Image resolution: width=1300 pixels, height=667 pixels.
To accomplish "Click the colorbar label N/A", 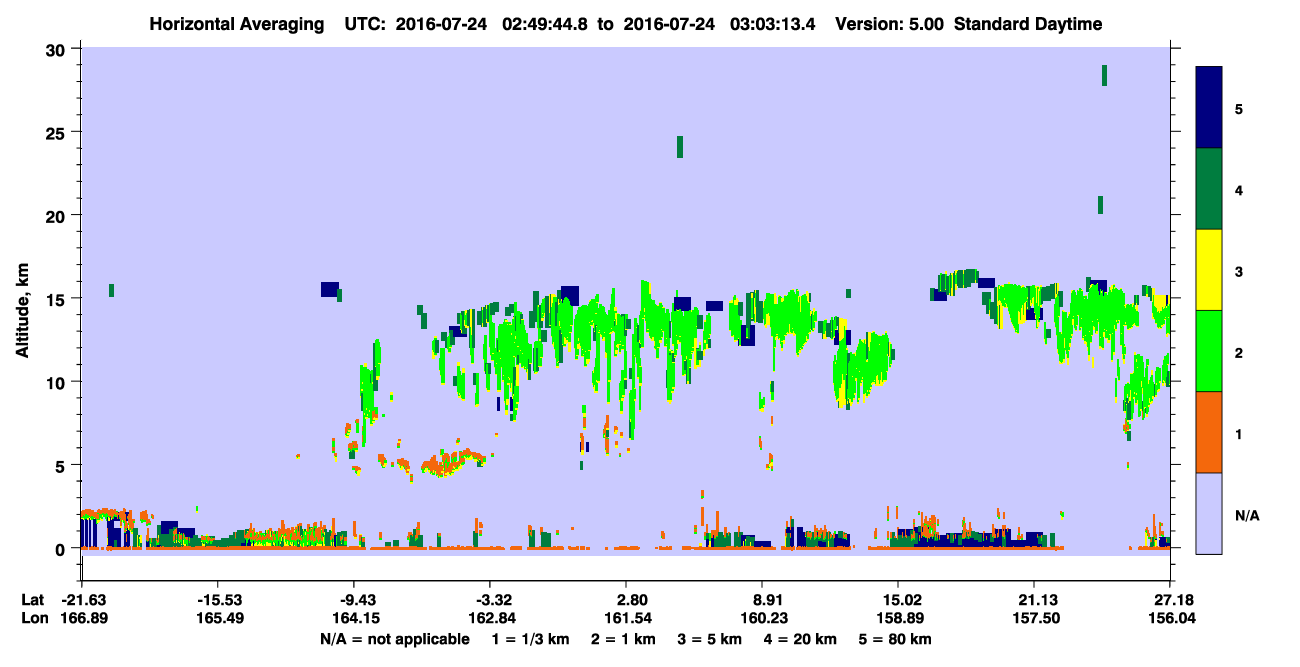I will pyautogui.click(x=1246, y=516).
